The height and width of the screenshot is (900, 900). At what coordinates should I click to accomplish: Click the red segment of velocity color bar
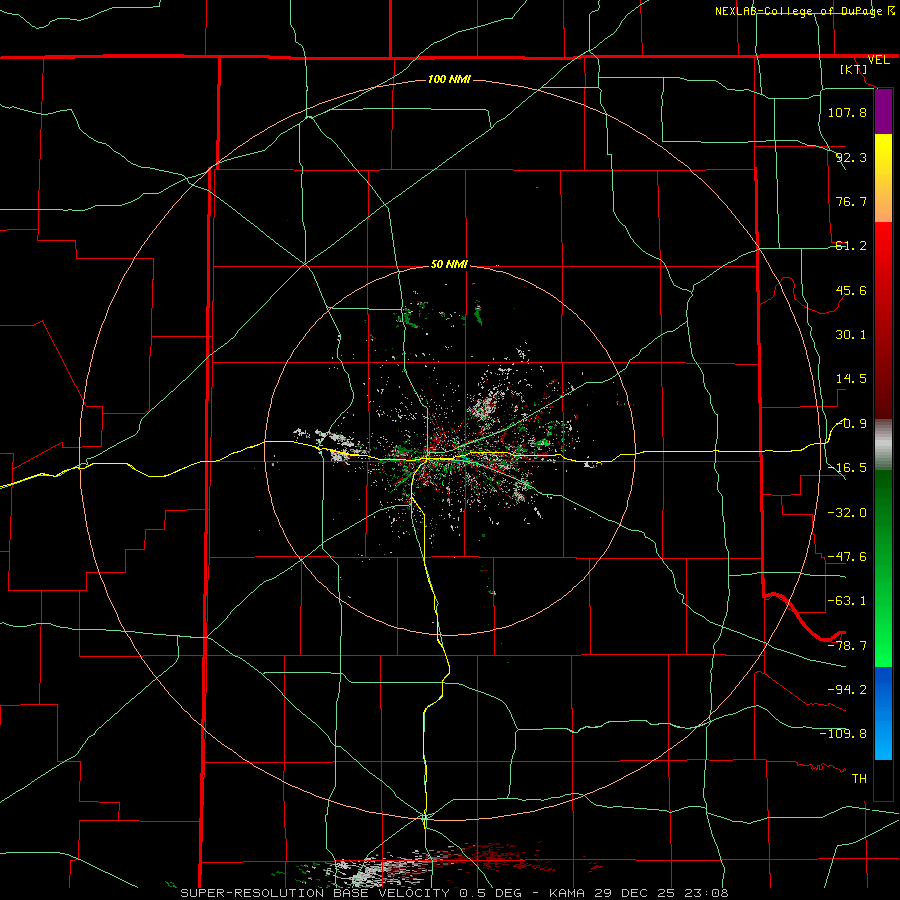(x=883, y=320)
